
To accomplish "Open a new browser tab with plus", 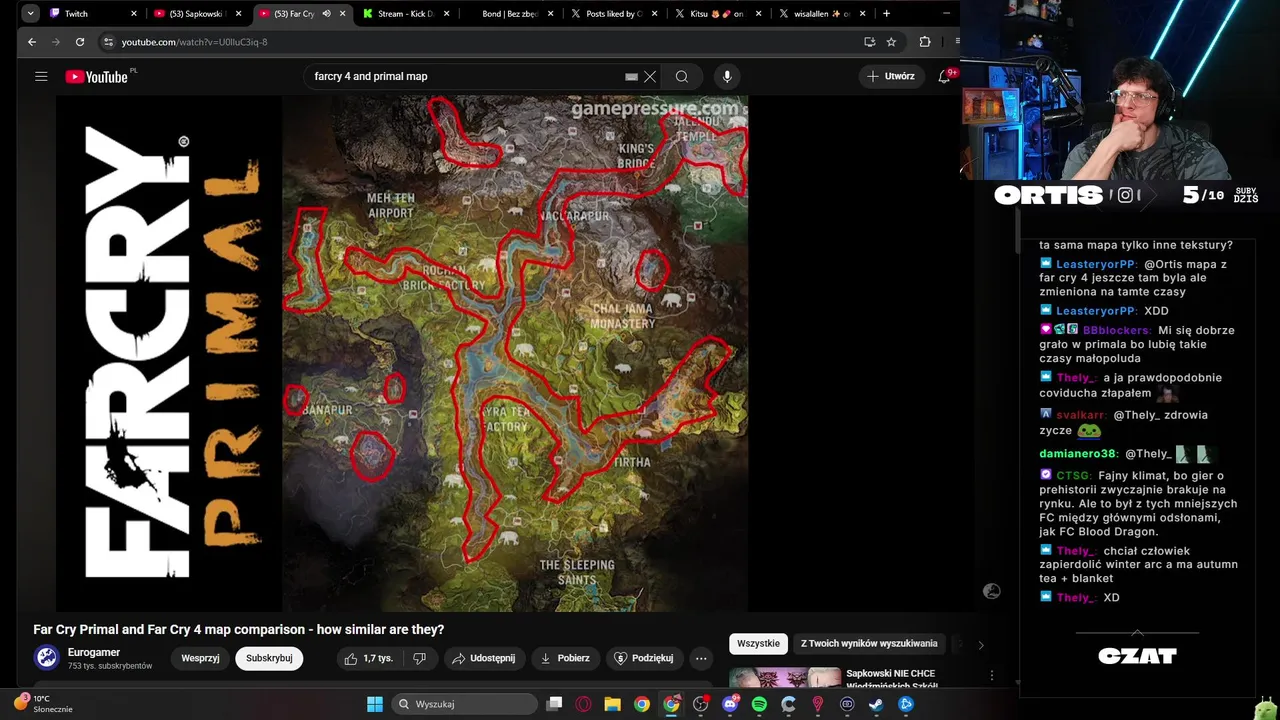I will pyautogui.click(x=886, y=14).
